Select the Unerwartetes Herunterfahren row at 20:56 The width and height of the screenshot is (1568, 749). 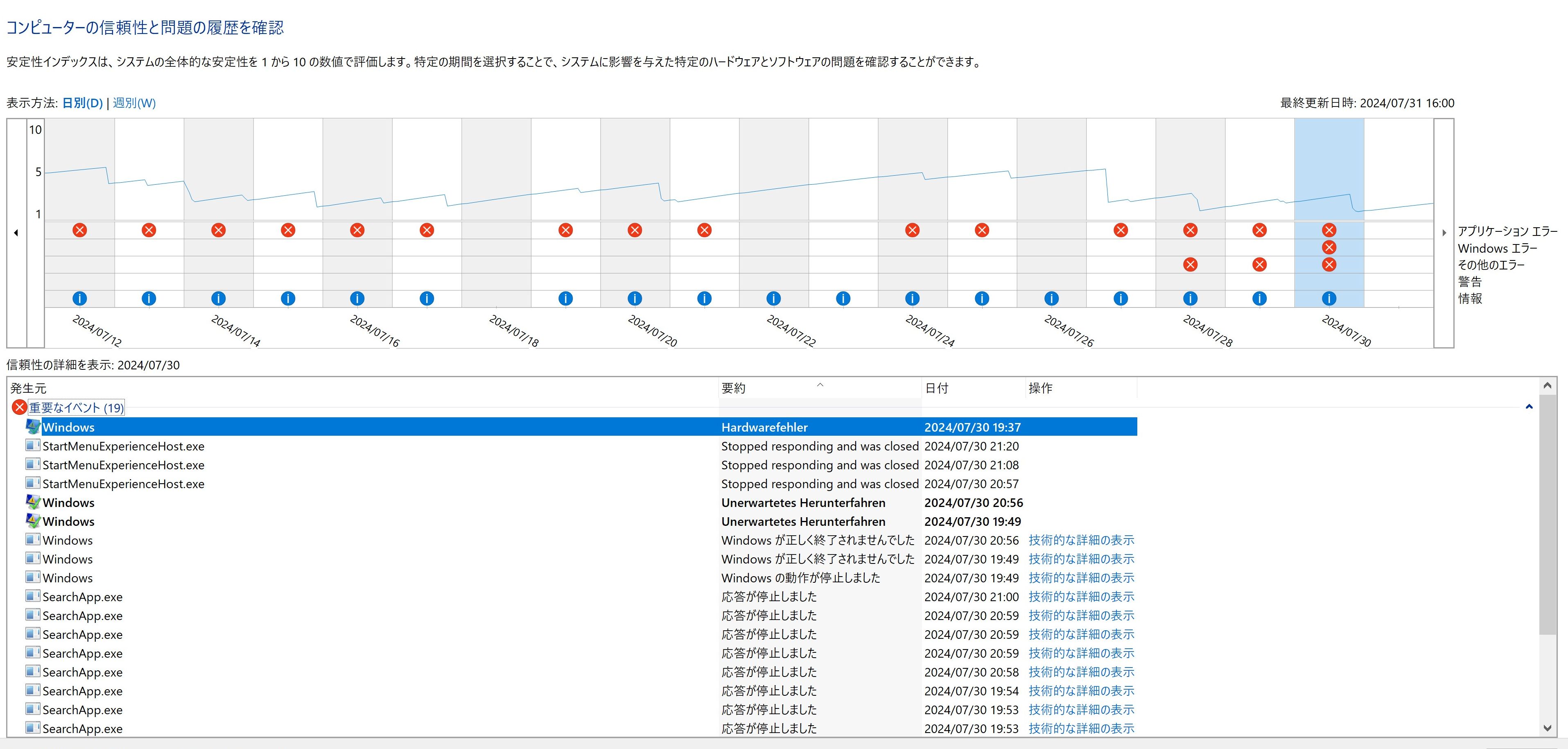pos(803,503)
